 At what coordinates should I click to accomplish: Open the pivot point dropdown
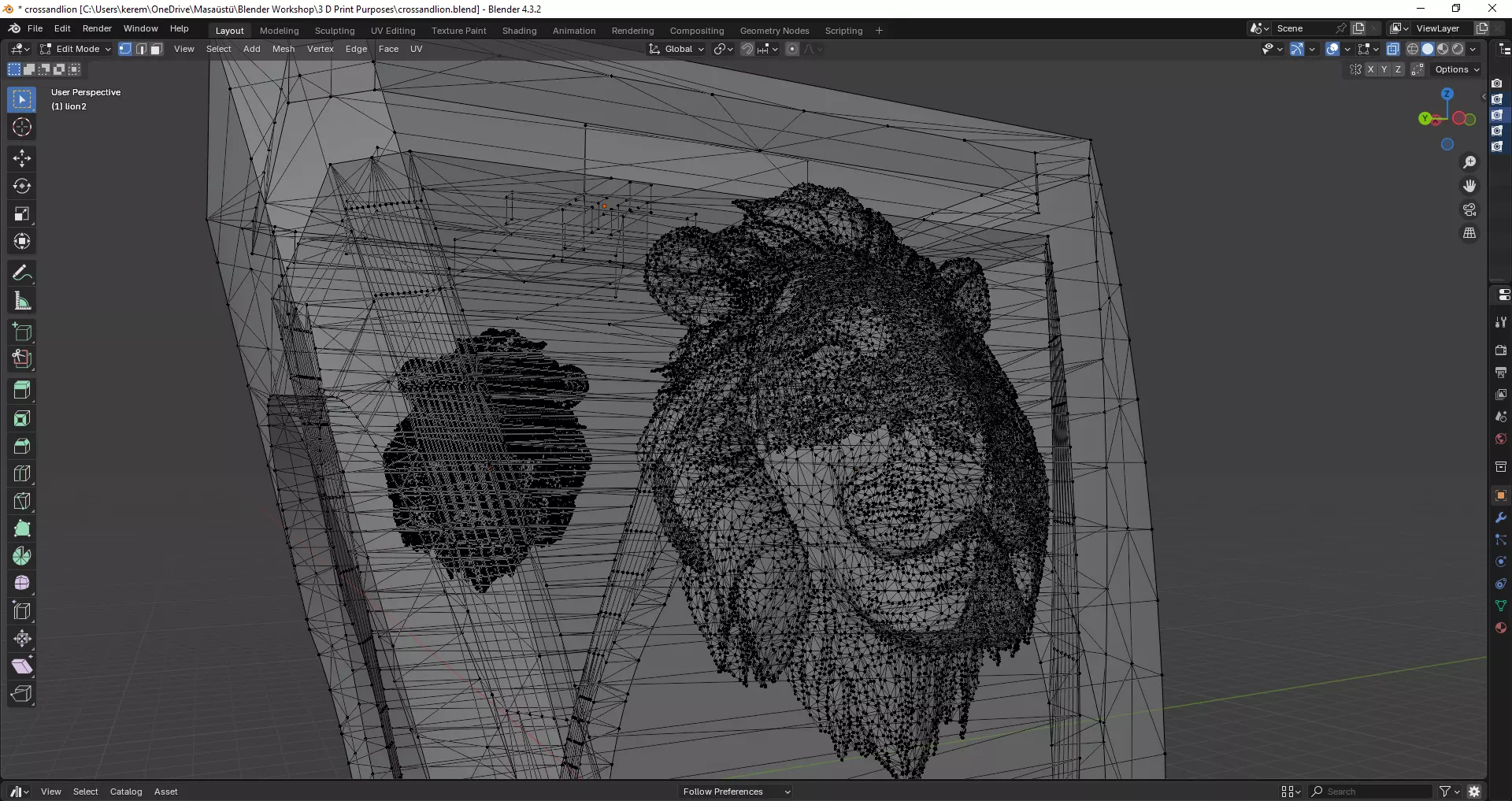(723, 49)
